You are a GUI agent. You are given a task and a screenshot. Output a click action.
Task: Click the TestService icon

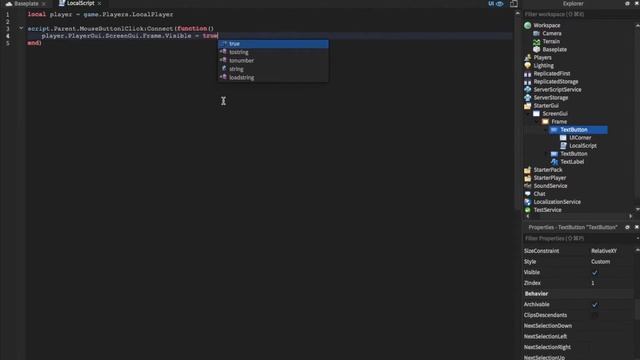click(527, 210)
